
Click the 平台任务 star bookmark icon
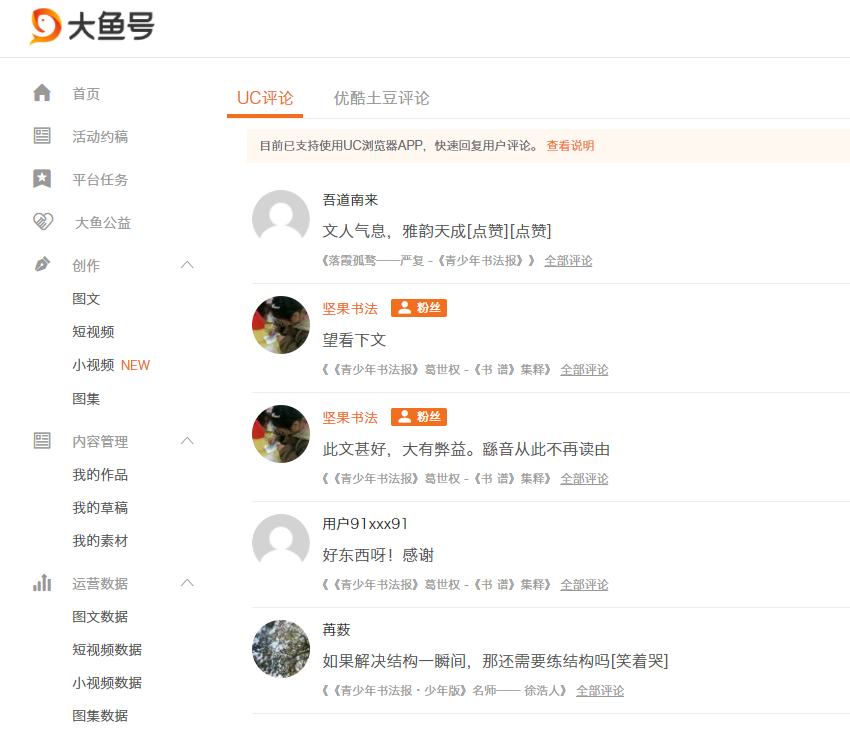42,178
